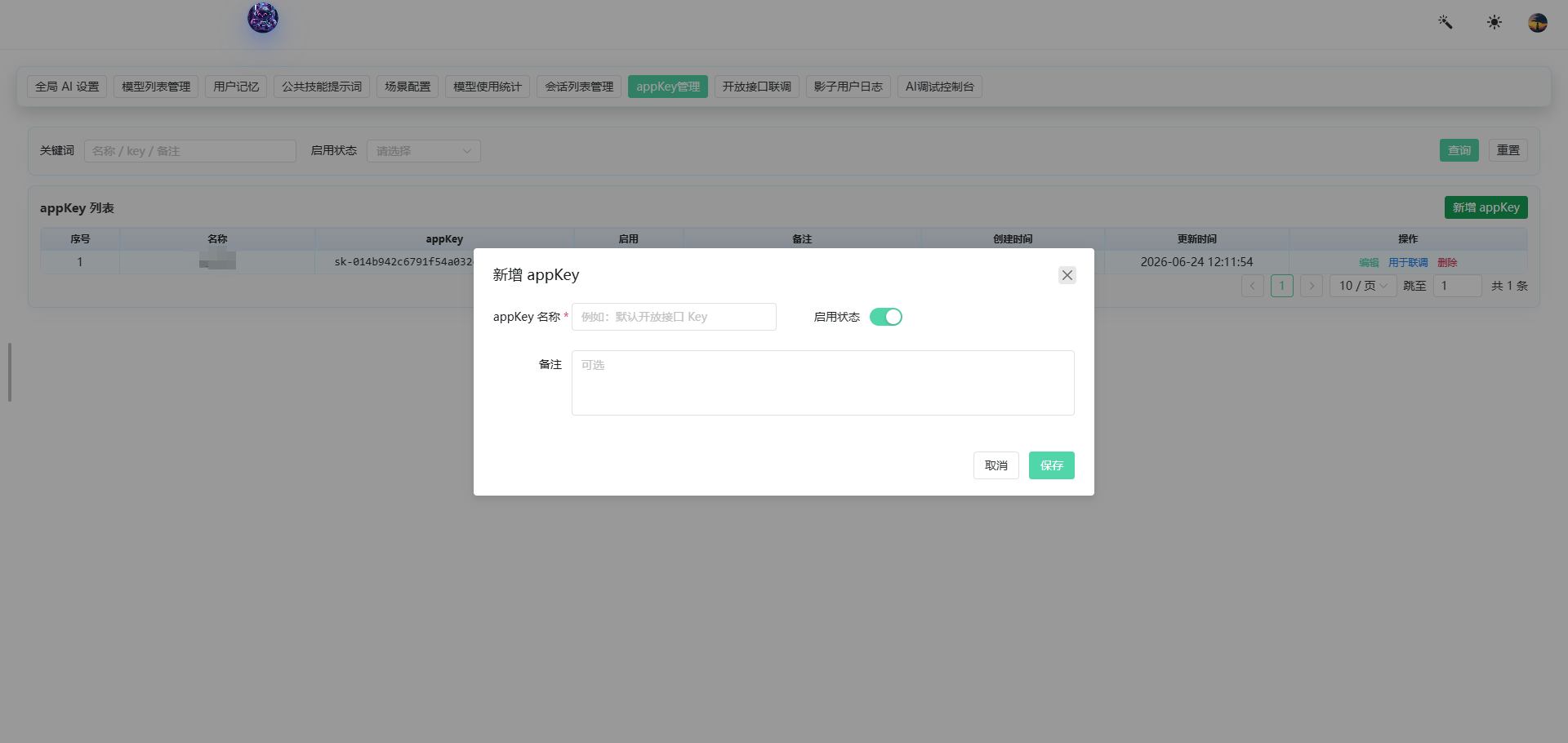Click the 2026-06-24 12:11:54 update time
The width and height of the screenshot is (1568, 743).
click(x=1196, y=262)
